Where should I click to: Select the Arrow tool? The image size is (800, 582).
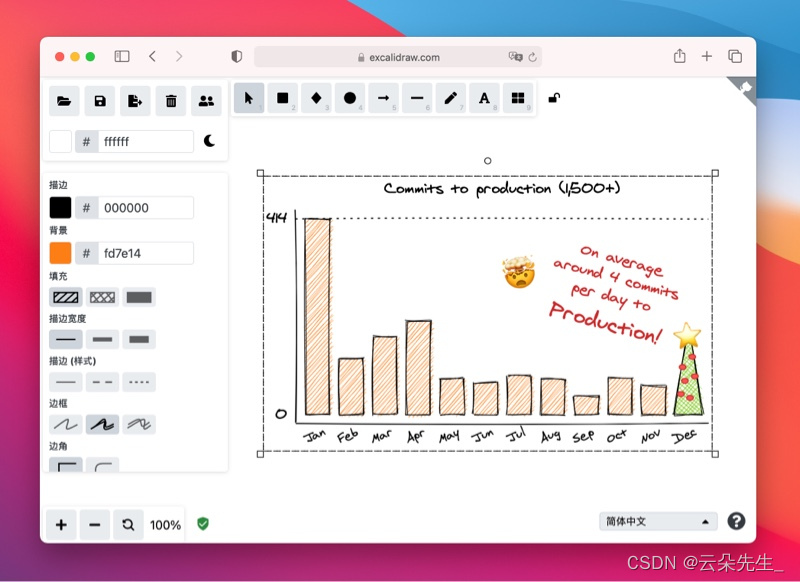[x=384, y=98]
